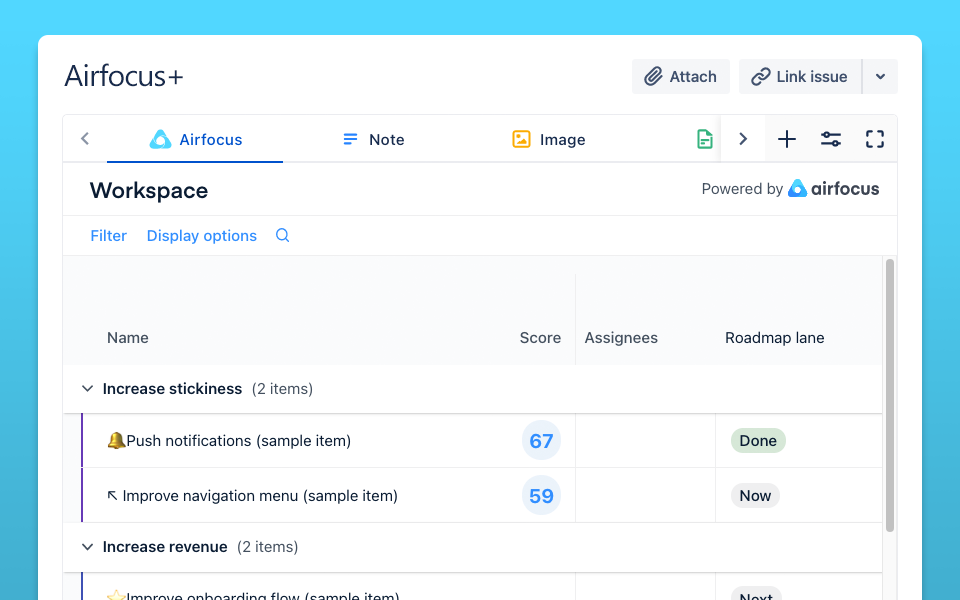Image resolution: width=960 pixels, height=600 pixels.
Task: Open Display options
Action: (x=201, y=236)
